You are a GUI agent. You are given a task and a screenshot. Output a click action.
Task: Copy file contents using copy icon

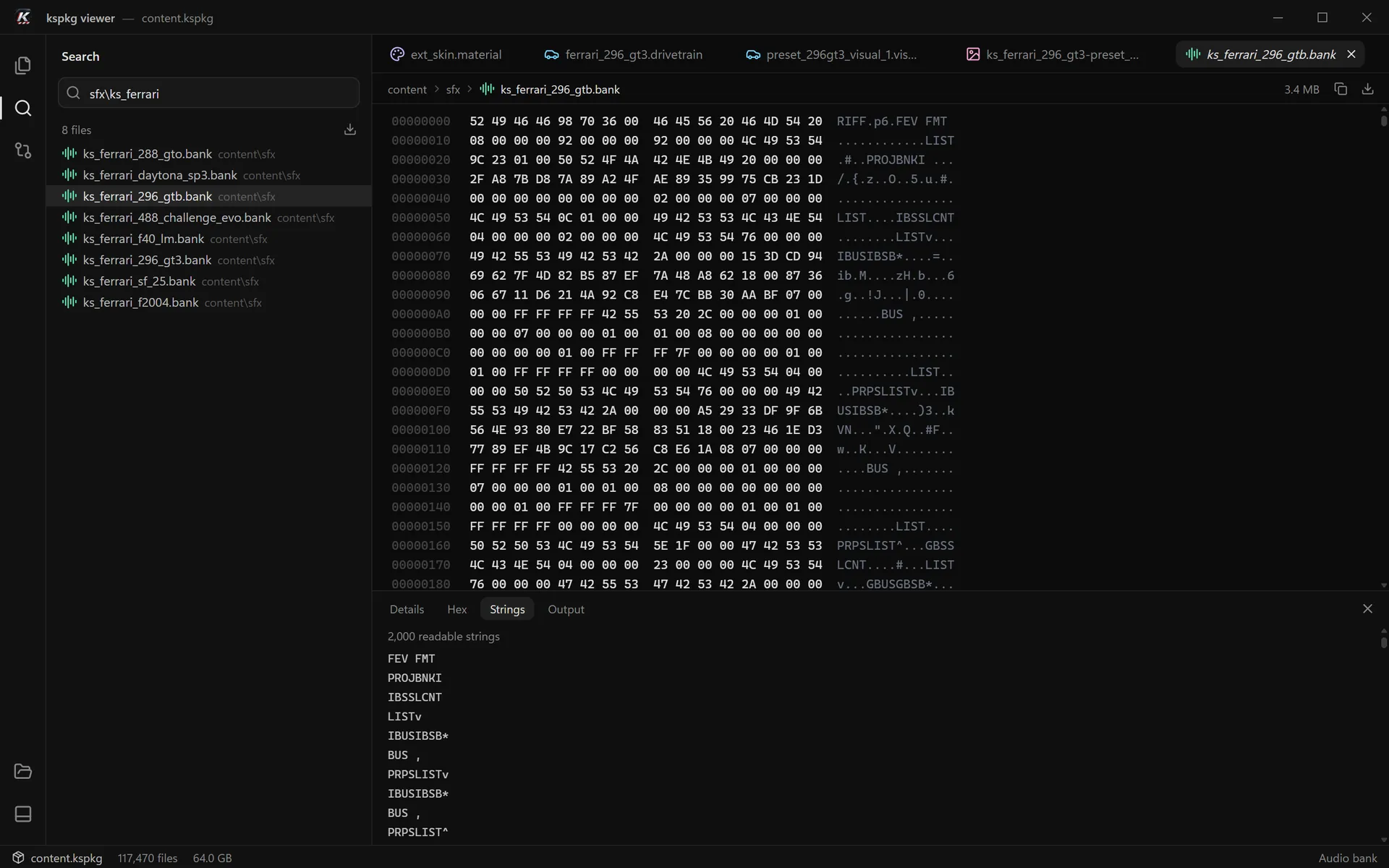coord(1341,89)
